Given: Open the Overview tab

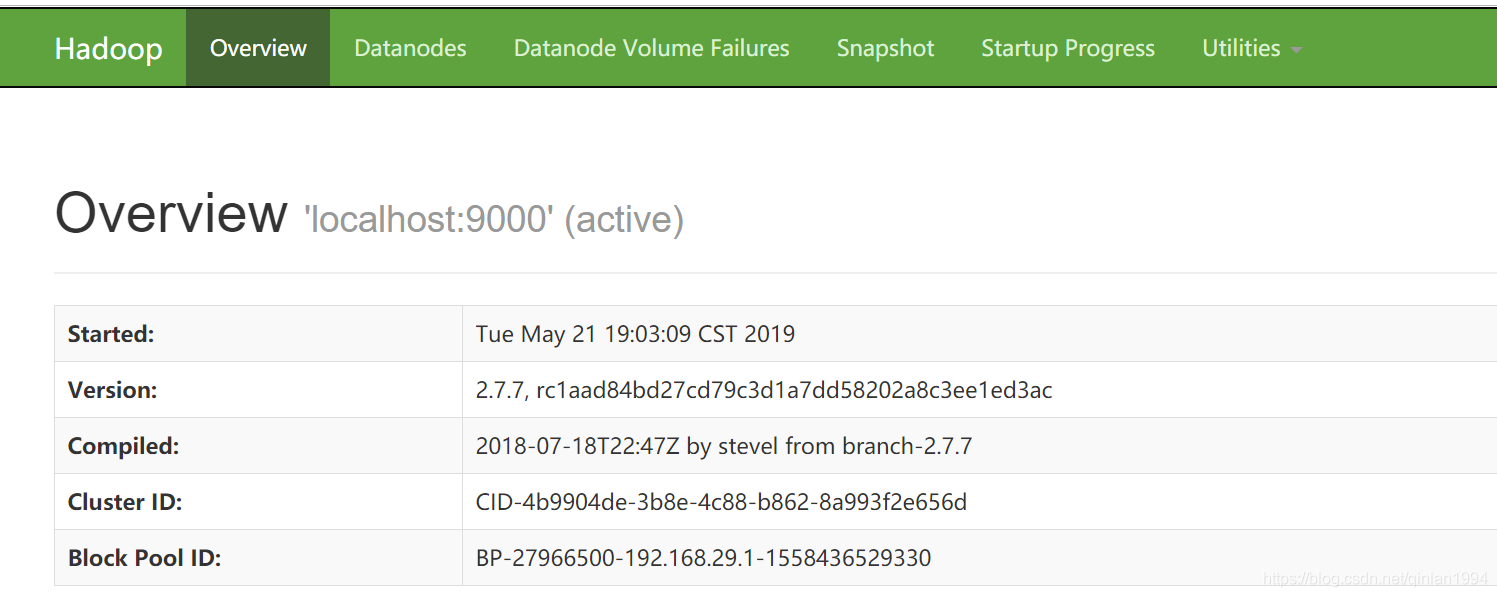Looking at the screenshot, I should [x=258, y=49].
